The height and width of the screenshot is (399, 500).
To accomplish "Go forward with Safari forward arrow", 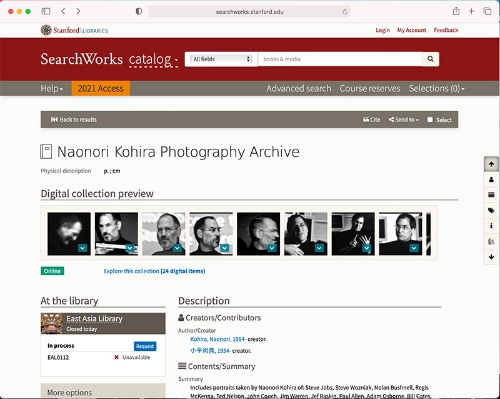I will tap(78, 11).
